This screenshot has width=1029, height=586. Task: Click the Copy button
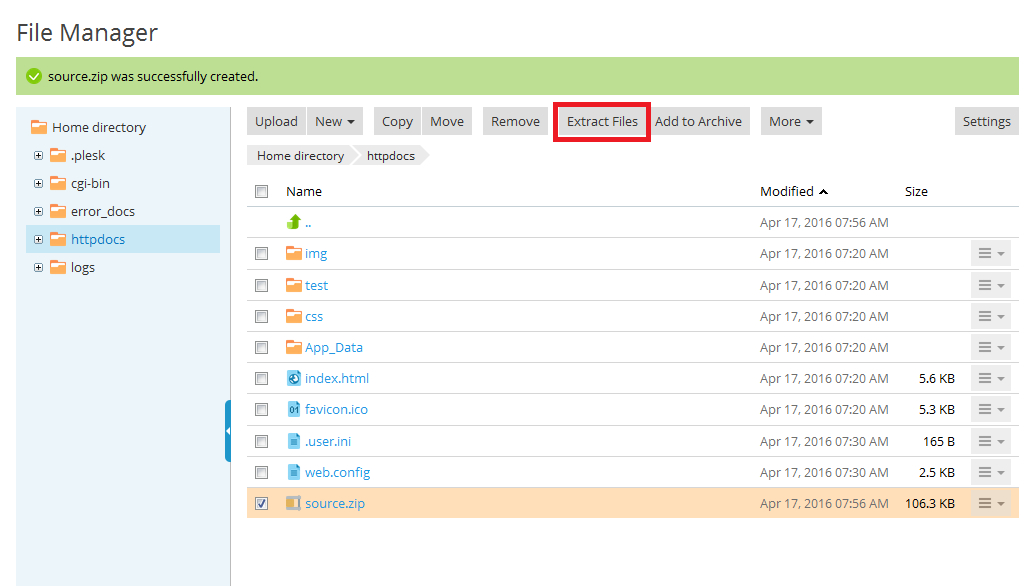pyautogui.click(x=397, y=121)
